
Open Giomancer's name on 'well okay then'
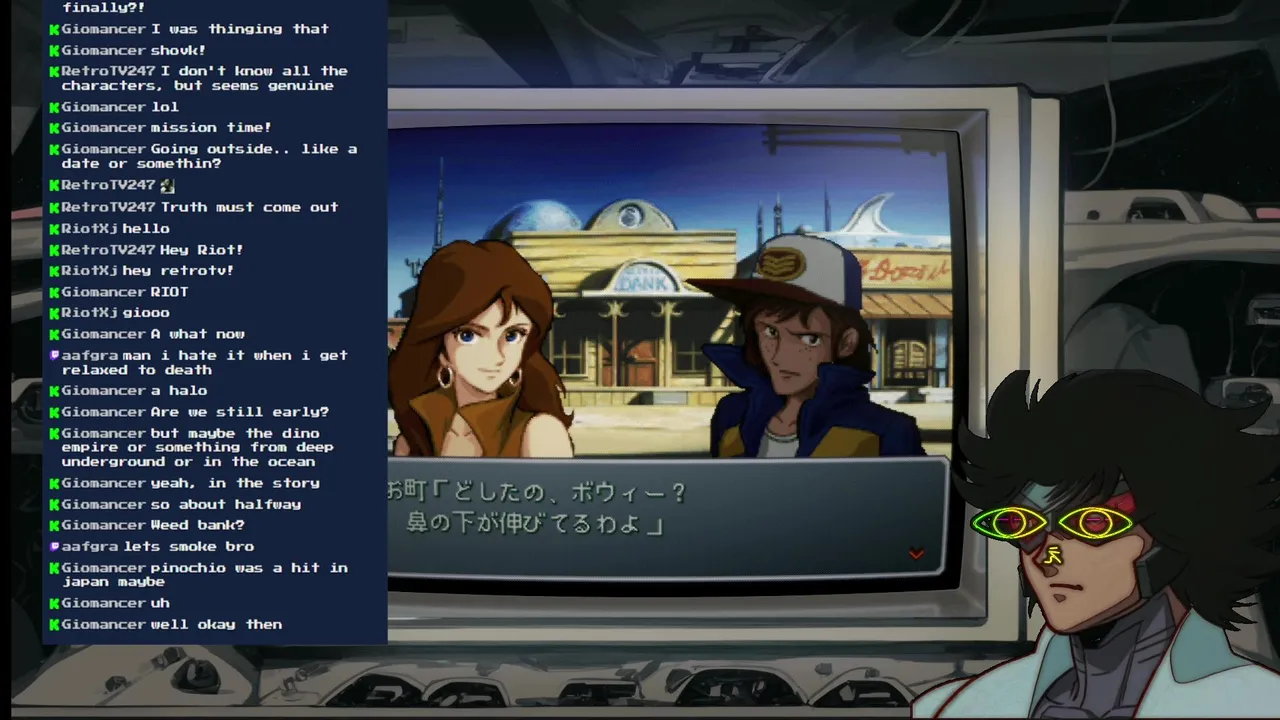[104, 625]
